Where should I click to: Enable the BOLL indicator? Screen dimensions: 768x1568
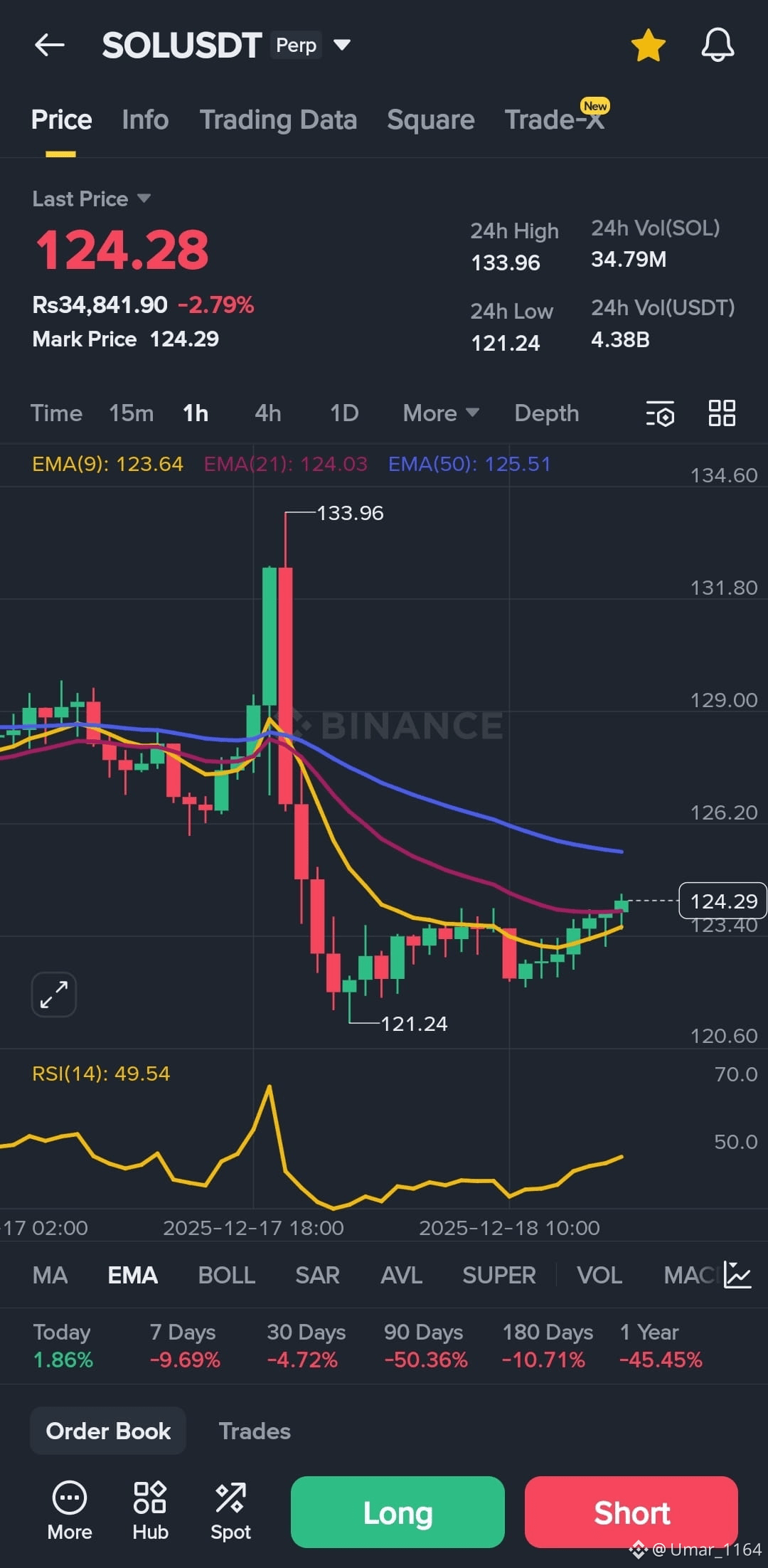point(226,1275)
